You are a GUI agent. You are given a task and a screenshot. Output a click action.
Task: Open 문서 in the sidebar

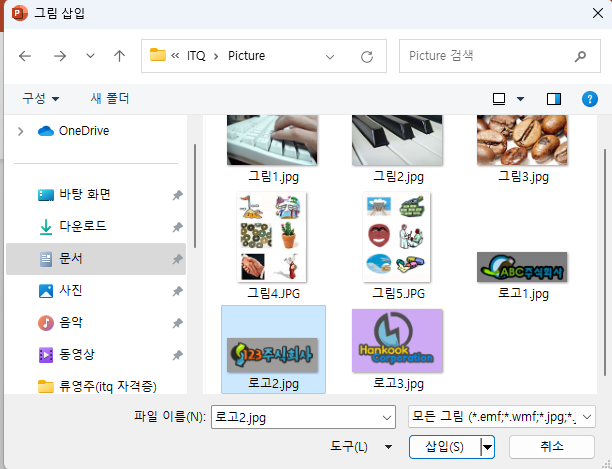96,259
